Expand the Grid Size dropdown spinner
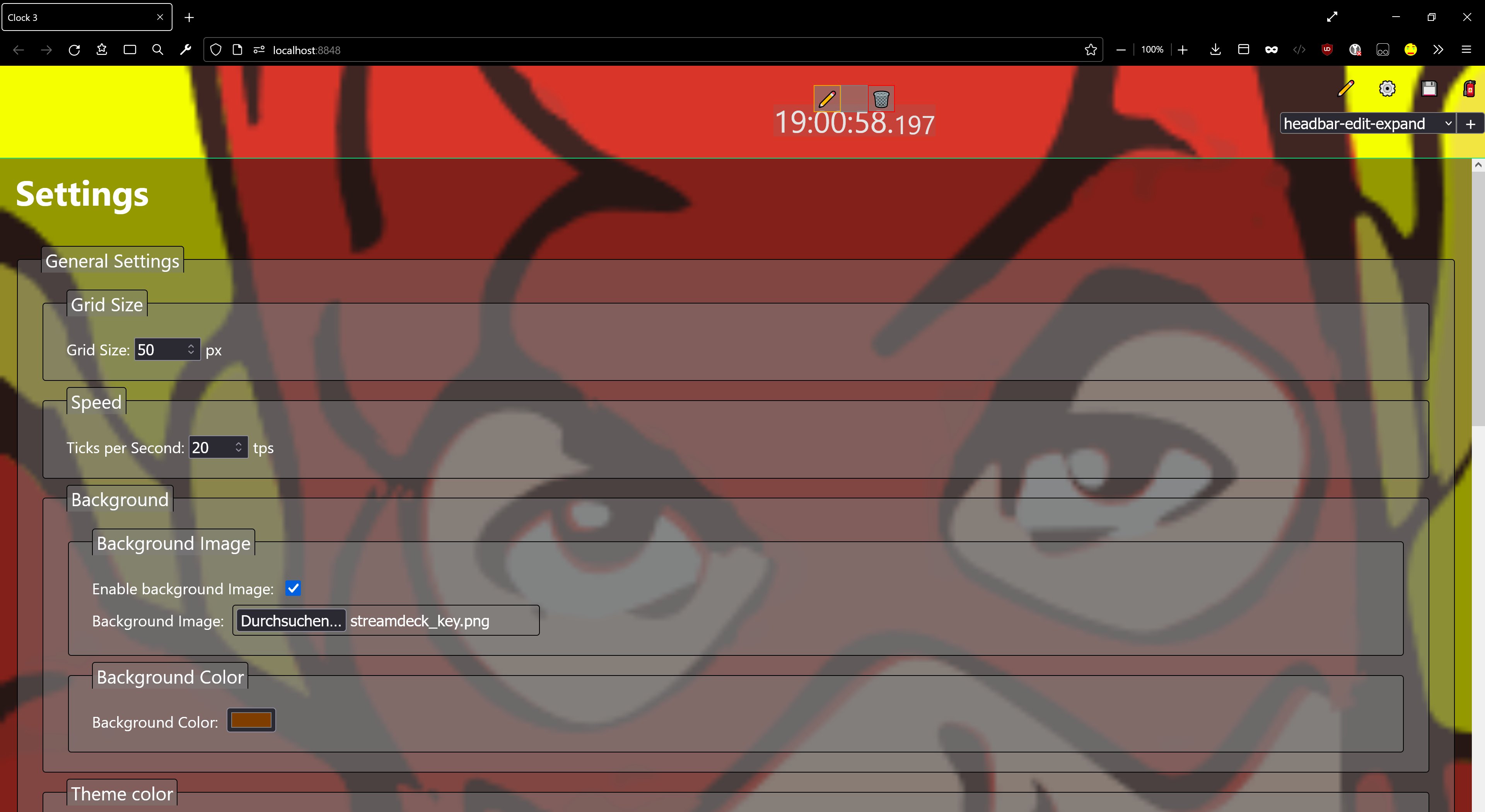The image size is (1485, 812). [191, 350]
